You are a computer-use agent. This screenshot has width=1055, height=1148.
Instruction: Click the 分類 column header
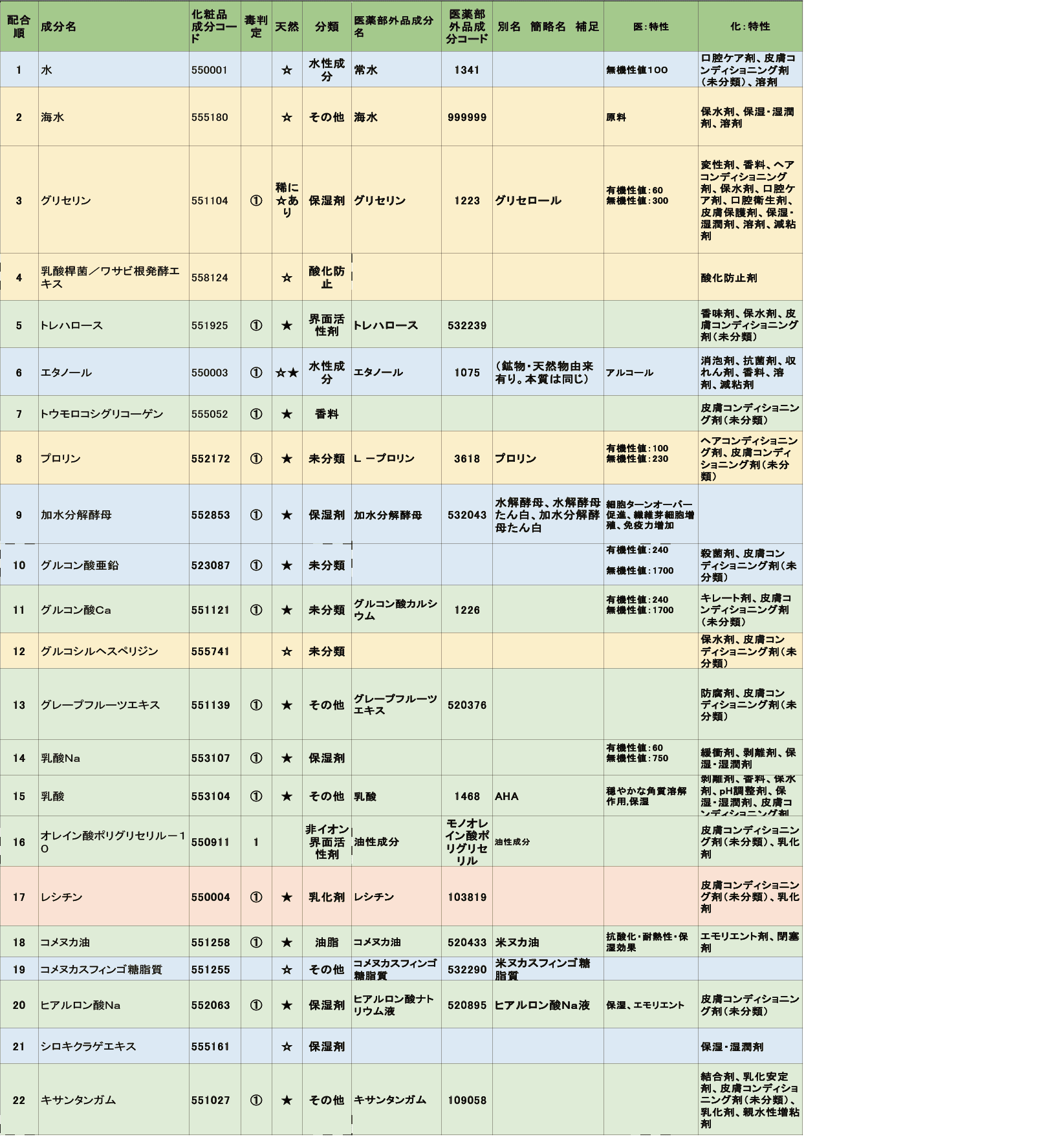(x=327, y=27)
